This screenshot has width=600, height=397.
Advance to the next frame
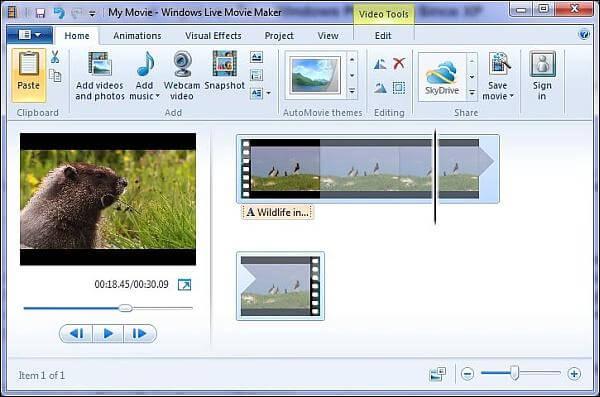pyautogui.click(x=140, y=333)
